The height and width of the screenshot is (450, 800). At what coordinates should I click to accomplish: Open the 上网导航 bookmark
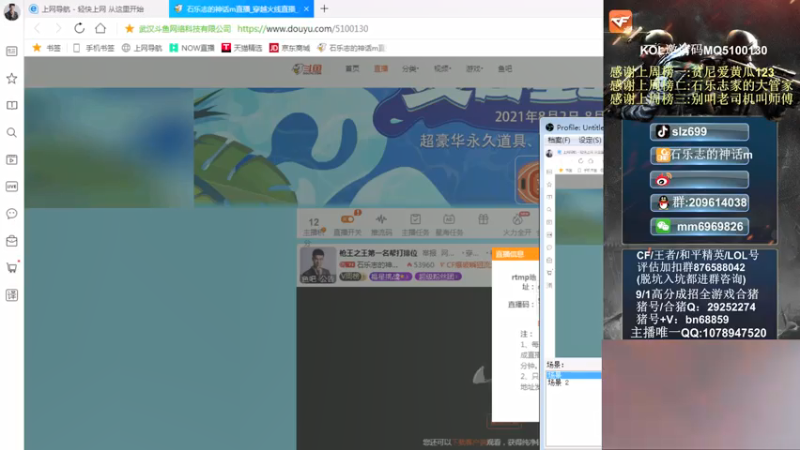[142, 48]
